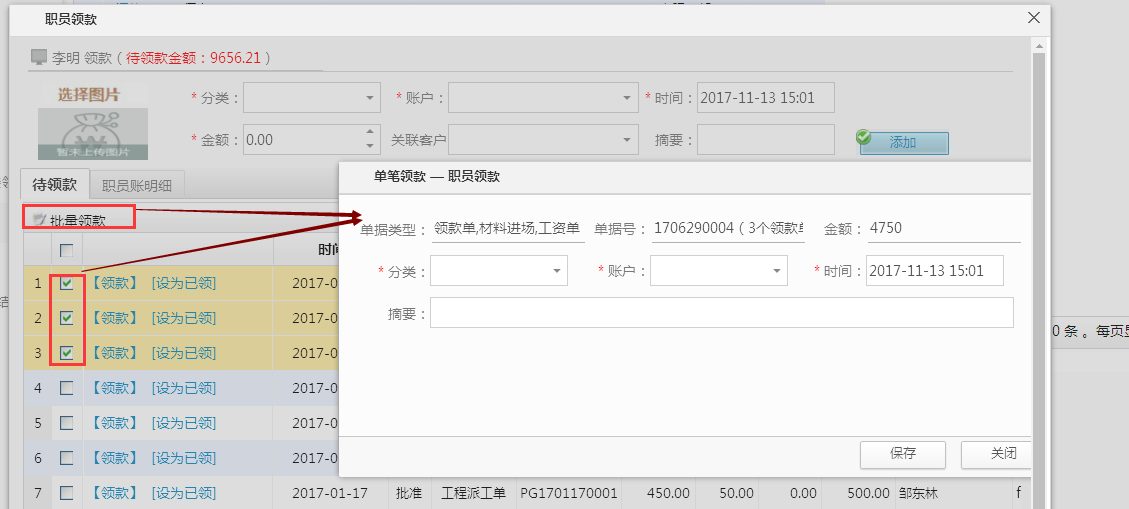Click the monitor icon beside 李明 领款

[x=39, y=58]
